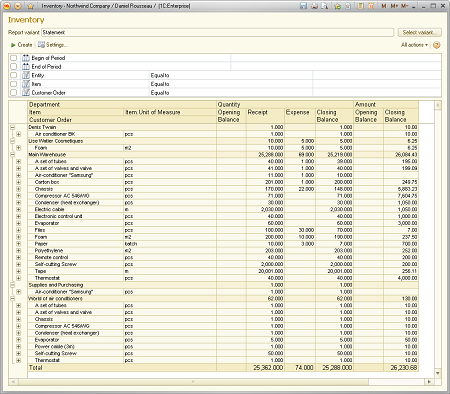
Task: Select the Receipt column header
Action: (265, 116)
